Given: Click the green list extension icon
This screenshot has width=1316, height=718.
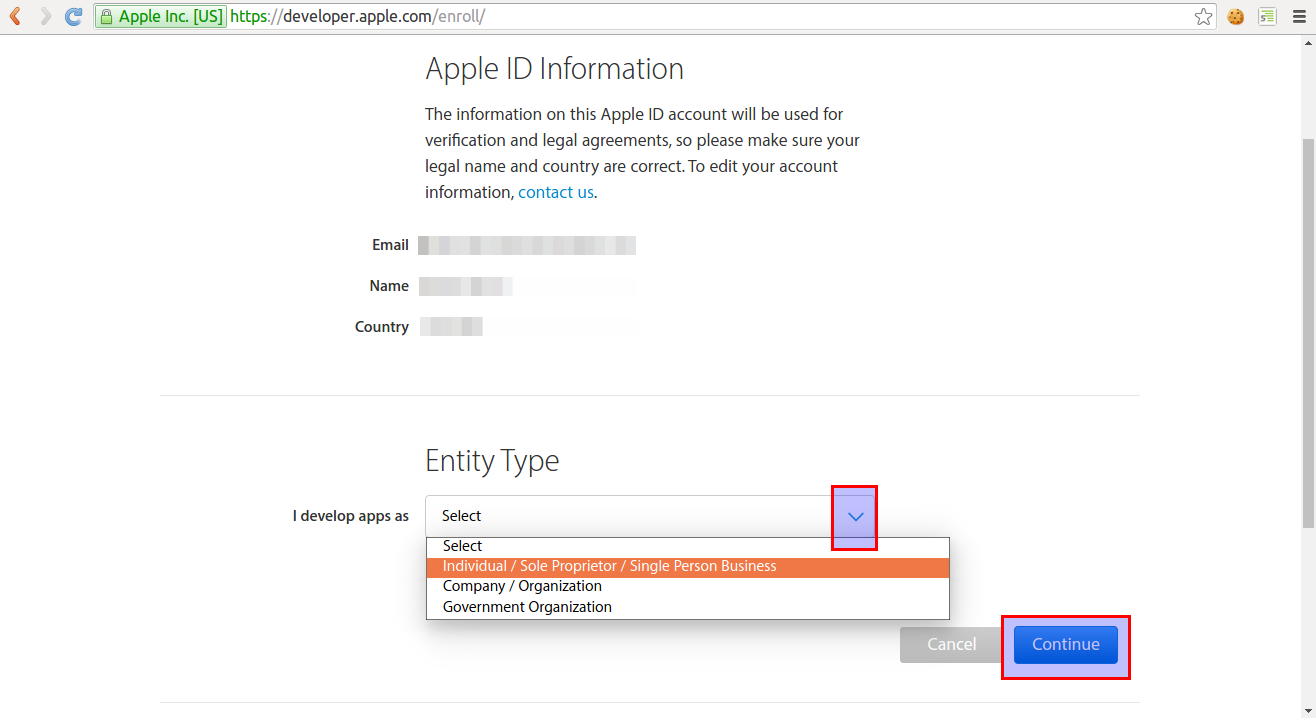Looking at the screenshot, I should click(1266, 16).
